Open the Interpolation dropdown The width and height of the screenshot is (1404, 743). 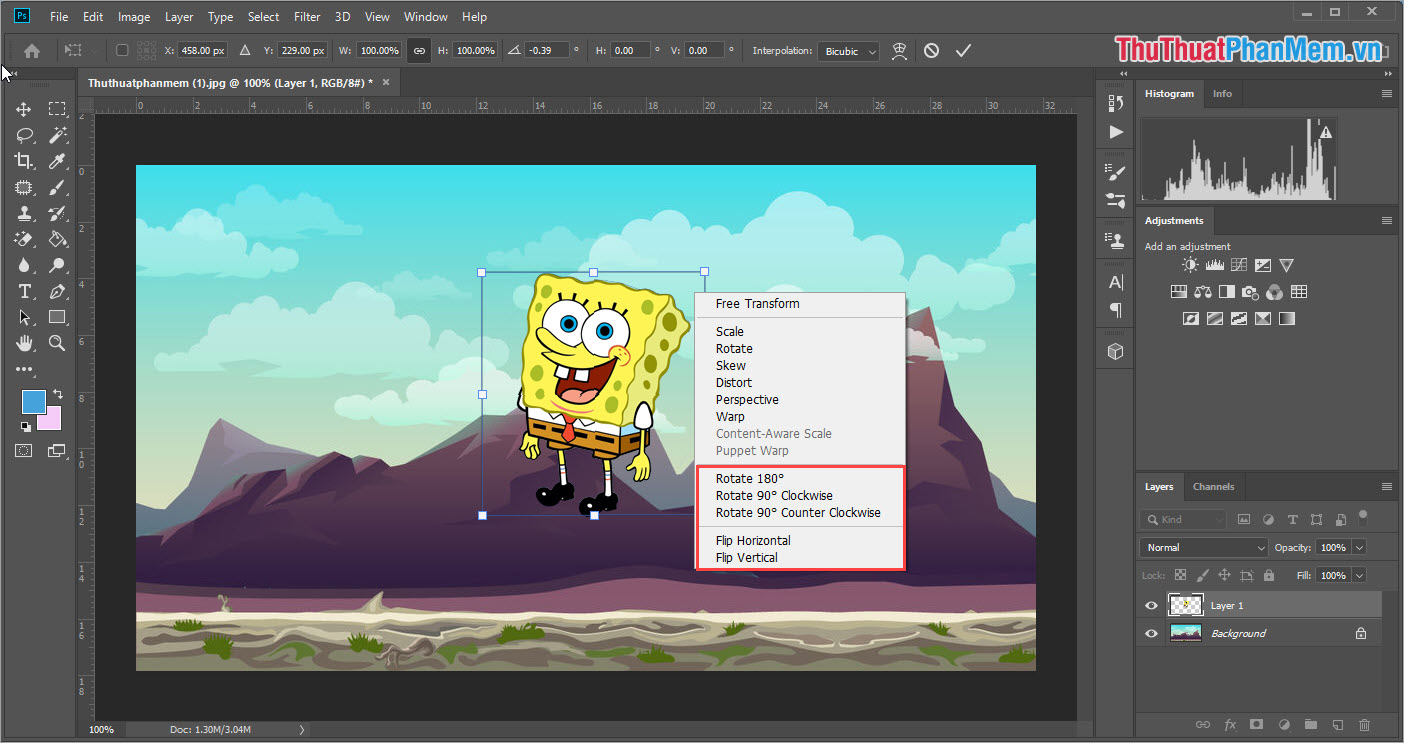(848, 50)
